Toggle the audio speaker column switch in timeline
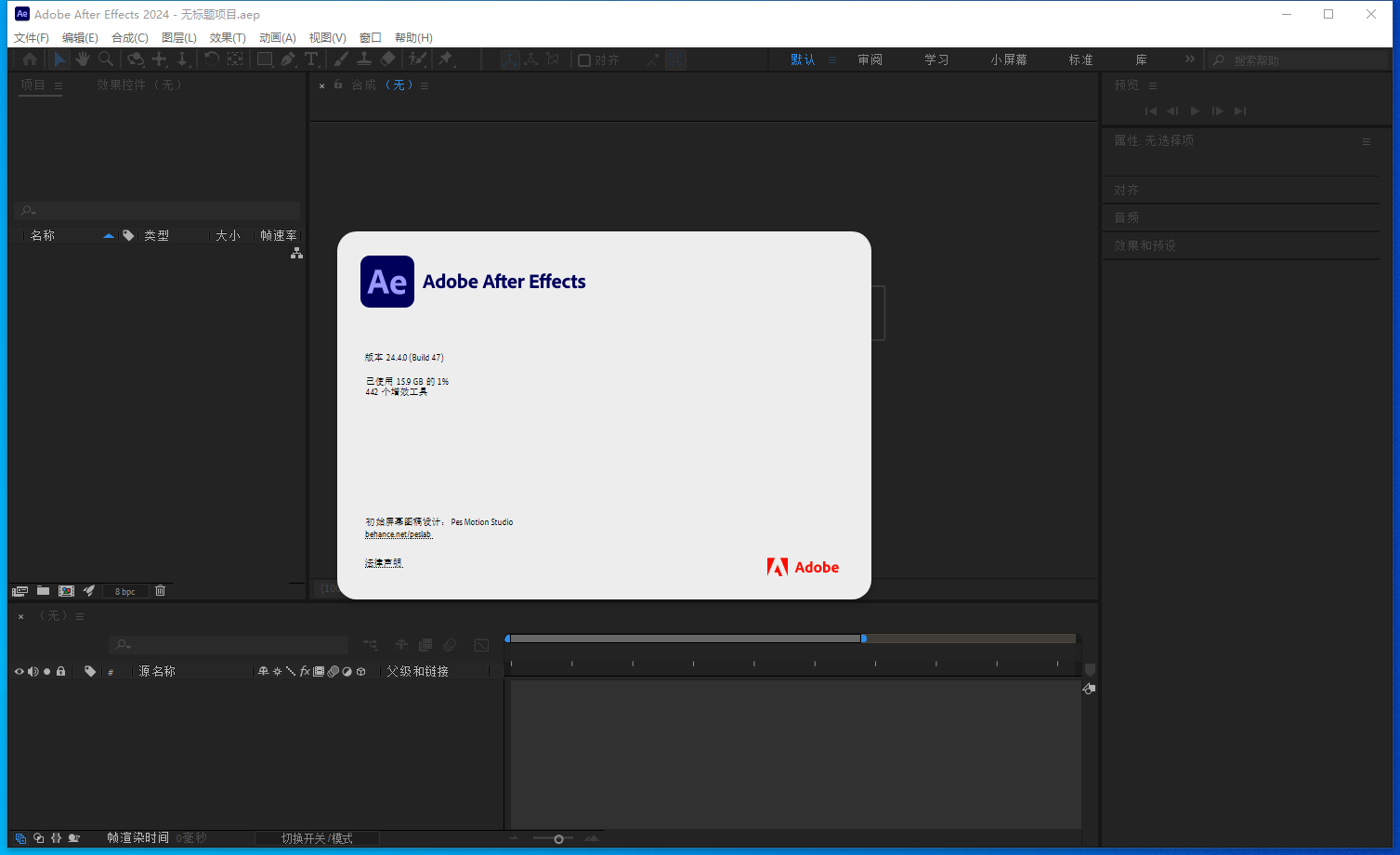1400x855 pixels. tap(33, 671)
